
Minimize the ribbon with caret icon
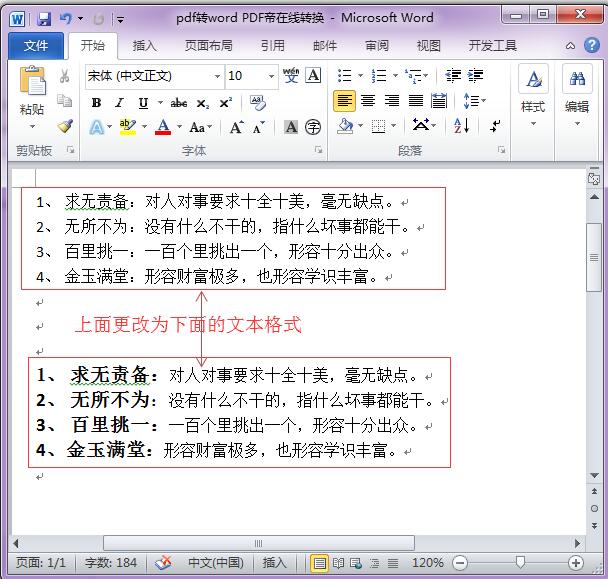[570, 46]
